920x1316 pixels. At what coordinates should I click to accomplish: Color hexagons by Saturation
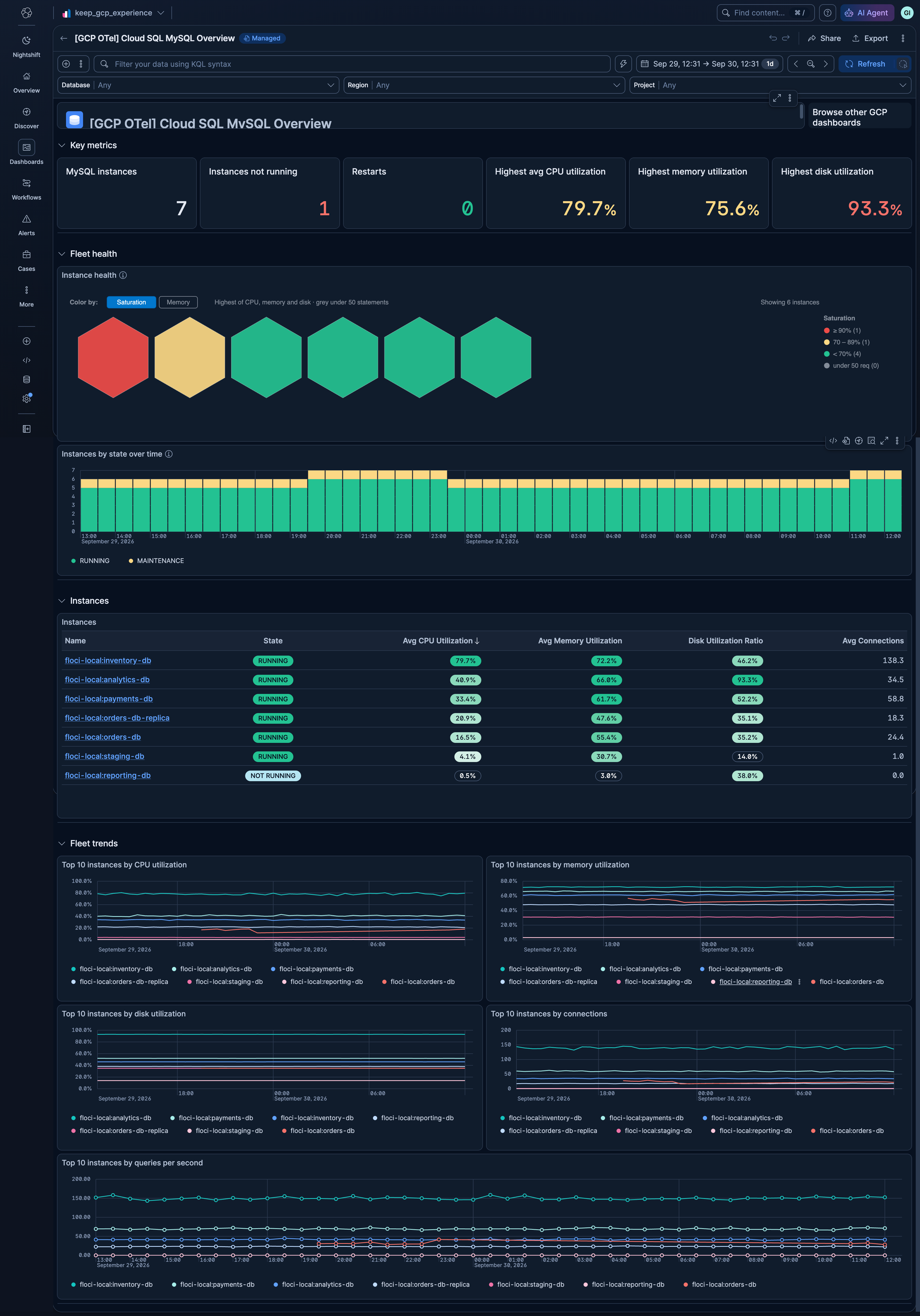[131, 302]
